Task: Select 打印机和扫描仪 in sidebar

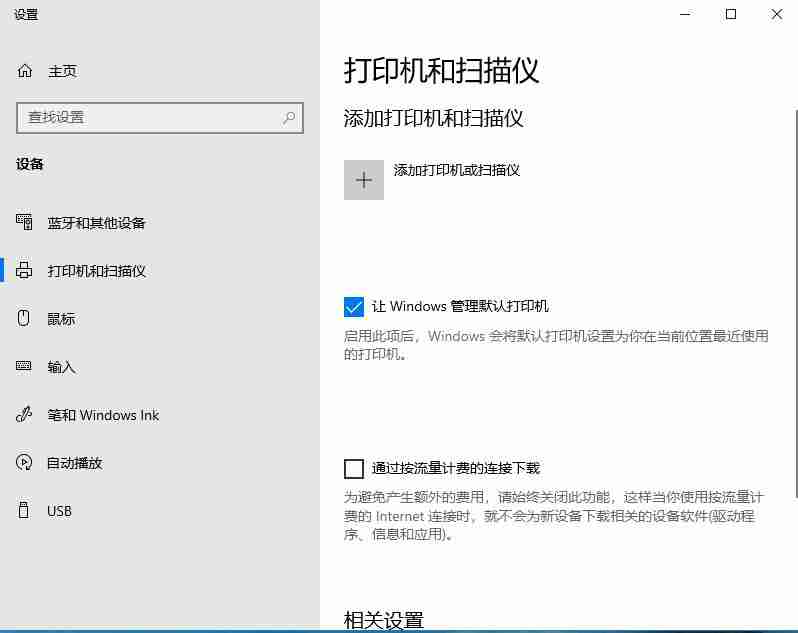Action: pyautogui.click(x=97, y=271)
